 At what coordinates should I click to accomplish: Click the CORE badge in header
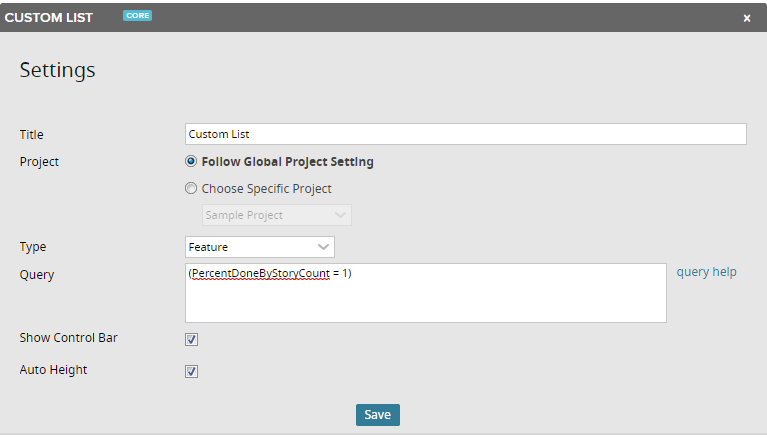(x=137, y=16)
